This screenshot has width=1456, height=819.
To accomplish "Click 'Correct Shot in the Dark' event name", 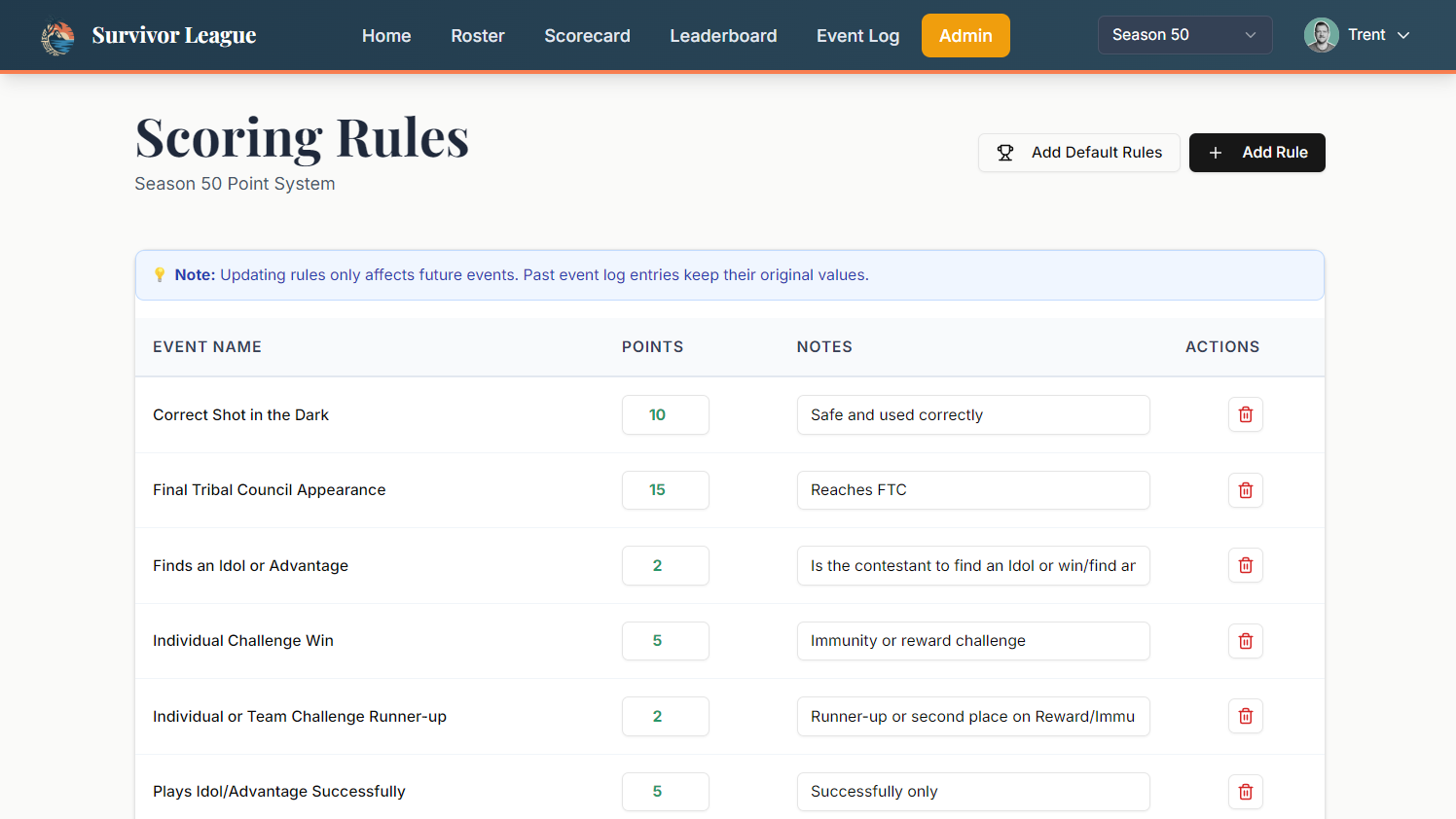I will [240, 415].
